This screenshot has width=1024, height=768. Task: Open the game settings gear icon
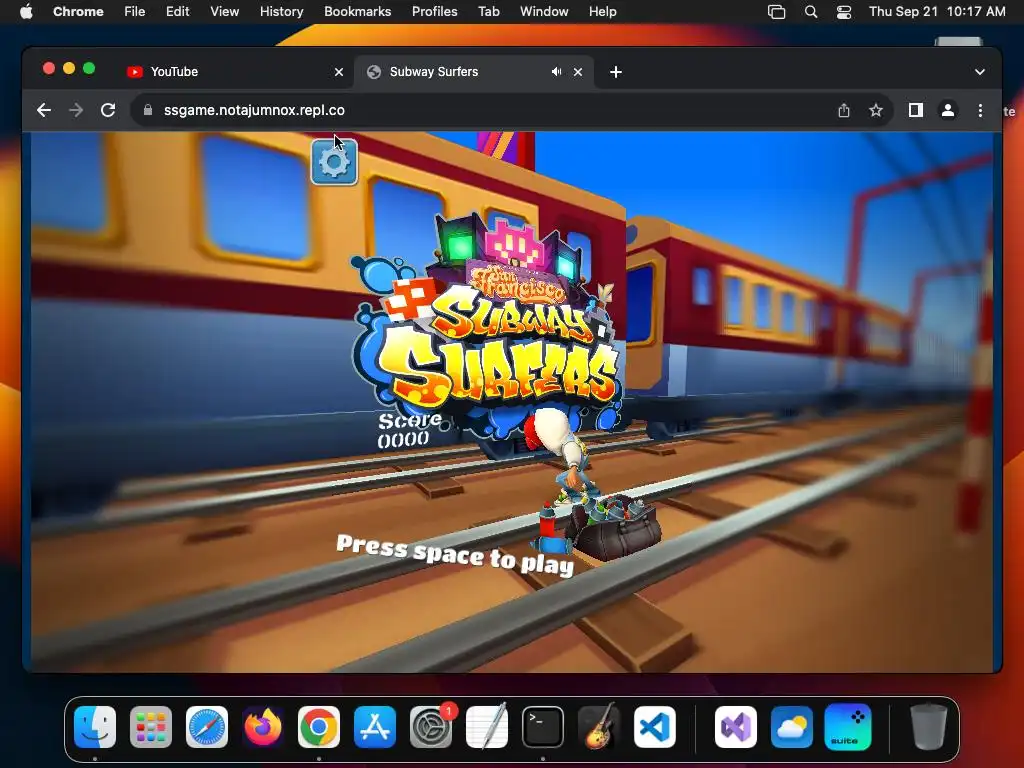(x=334, y=162)
